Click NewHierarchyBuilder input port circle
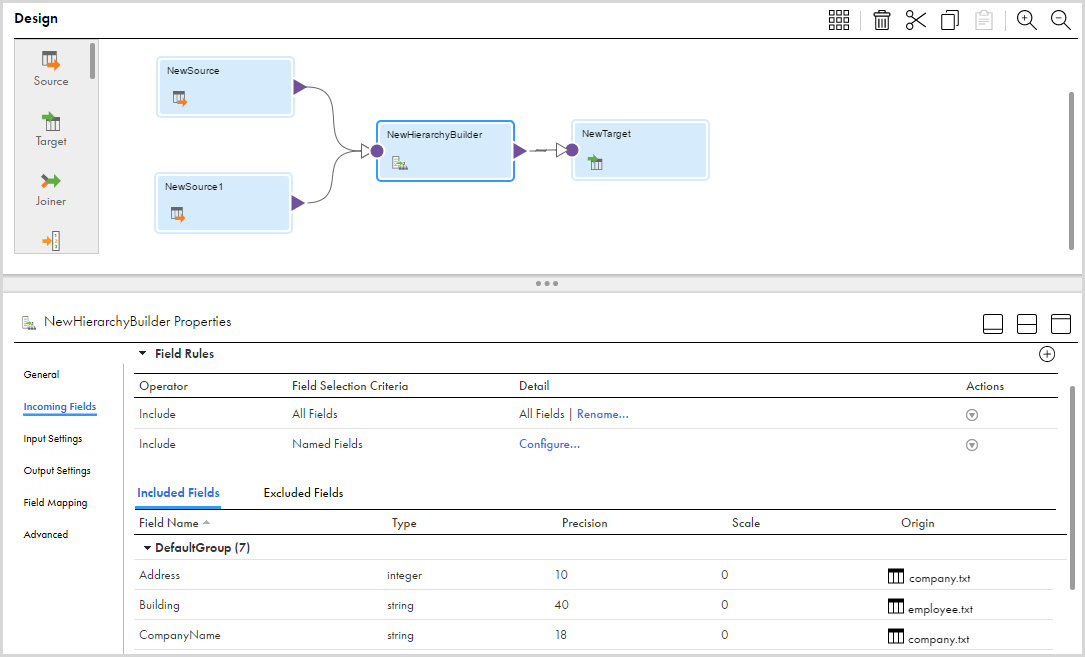Image resolution: width=1085 pixels, height=657 pixels. coord(377,151)
